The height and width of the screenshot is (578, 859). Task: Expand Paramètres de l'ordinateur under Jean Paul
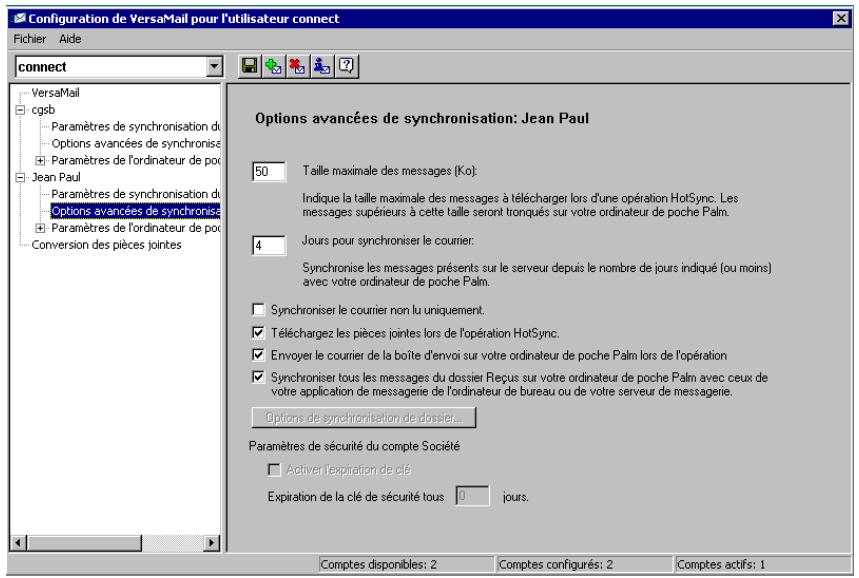pyautogui.click(x=40, y=228)
